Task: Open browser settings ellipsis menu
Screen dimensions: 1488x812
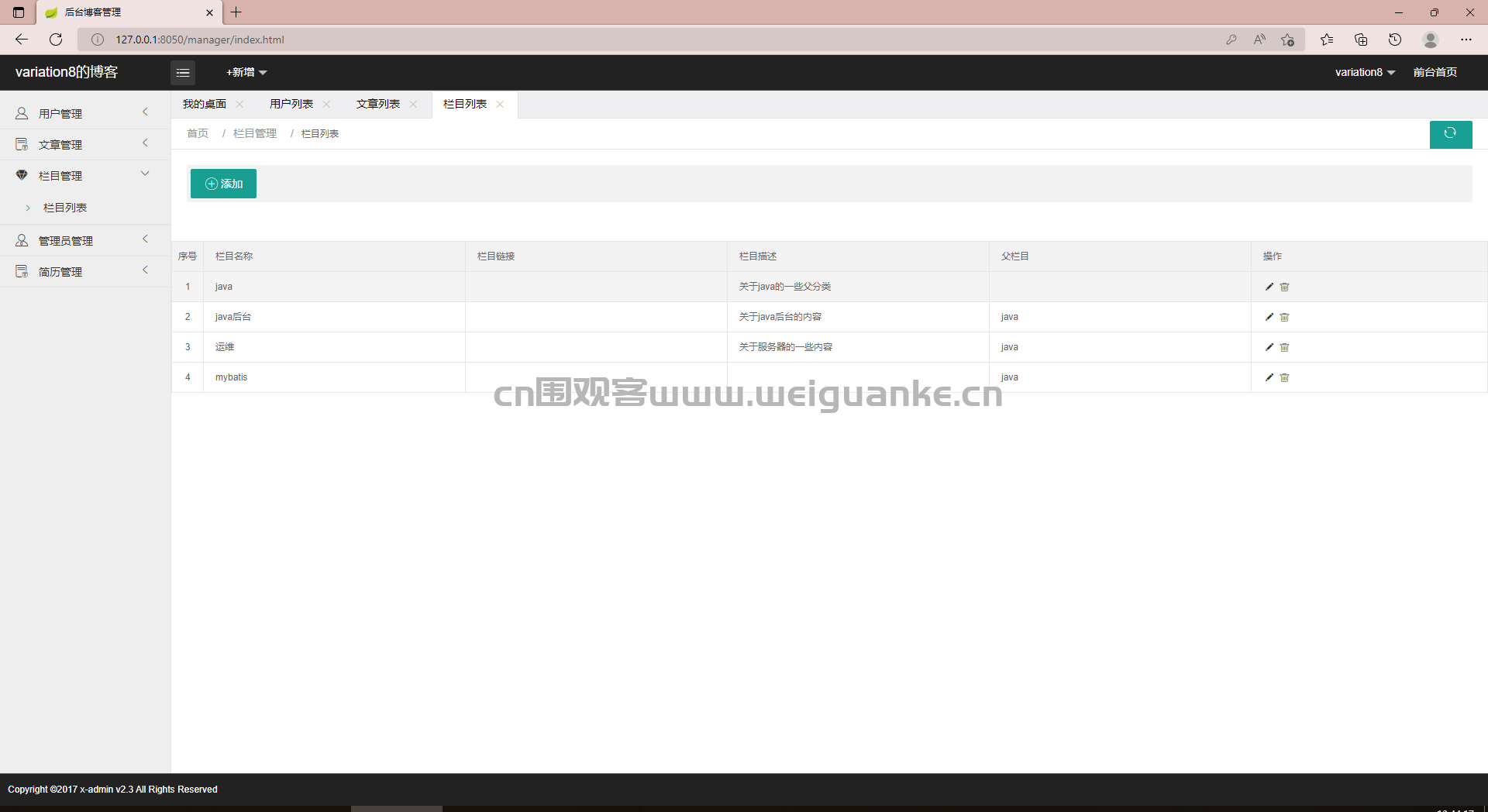Action: coord(1466,40)
